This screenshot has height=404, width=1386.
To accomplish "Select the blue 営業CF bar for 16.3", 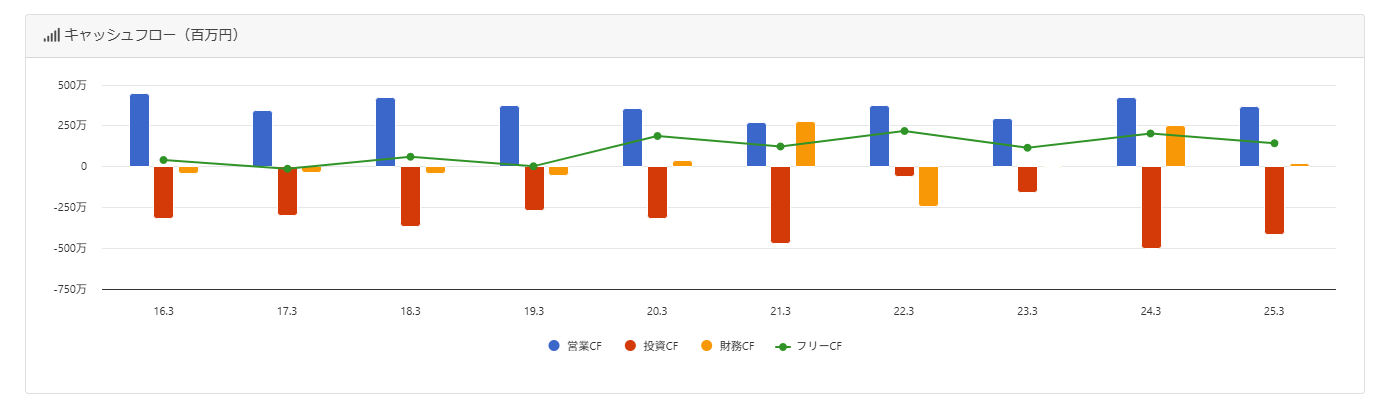I will pos(139,130).
